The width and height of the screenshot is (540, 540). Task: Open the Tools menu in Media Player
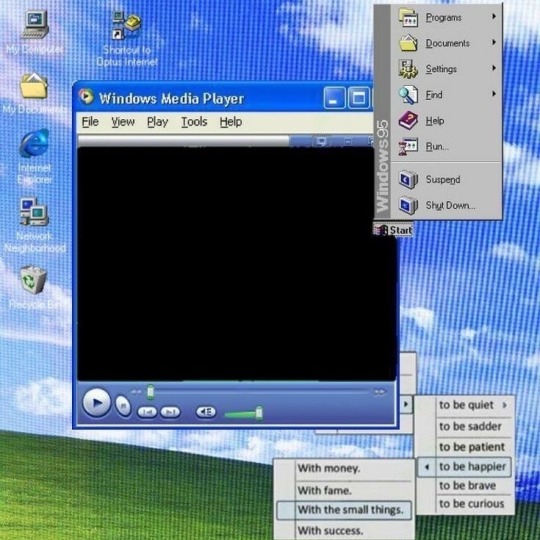click(x=194, y=122)
